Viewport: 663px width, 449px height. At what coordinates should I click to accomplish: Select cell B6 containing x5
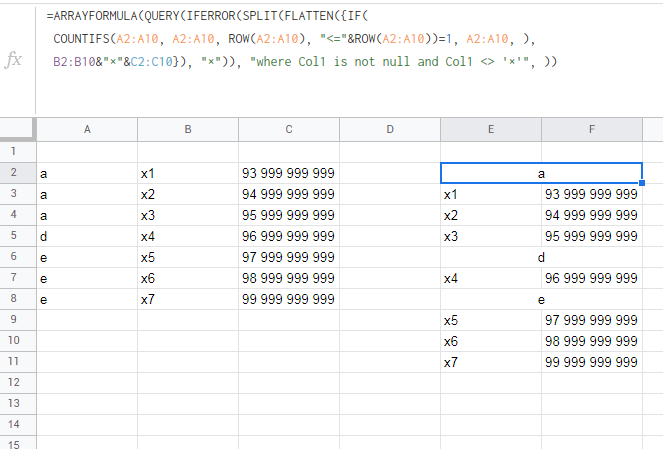point(188,257)
